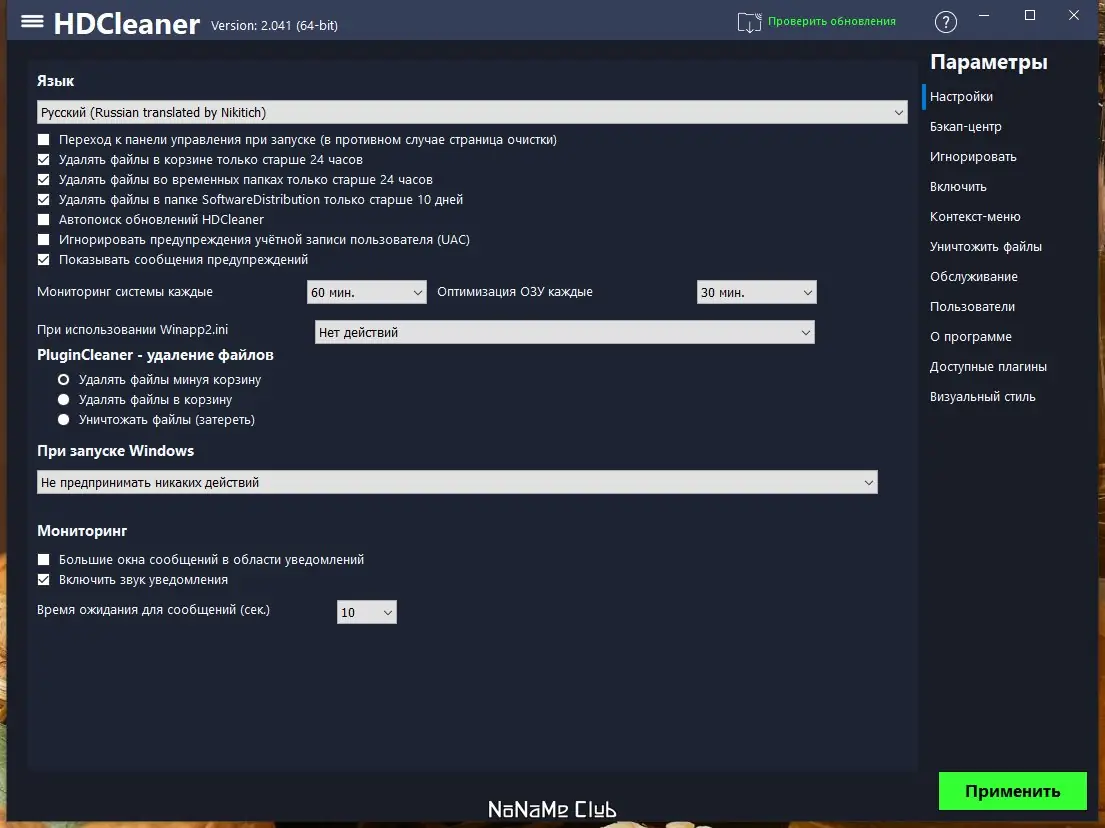Screen dimensions: 1105x828
Task: Toggle Показывать сообщения предупреждений checkbox
Action: pyautogui.click(x=44, y=259)
